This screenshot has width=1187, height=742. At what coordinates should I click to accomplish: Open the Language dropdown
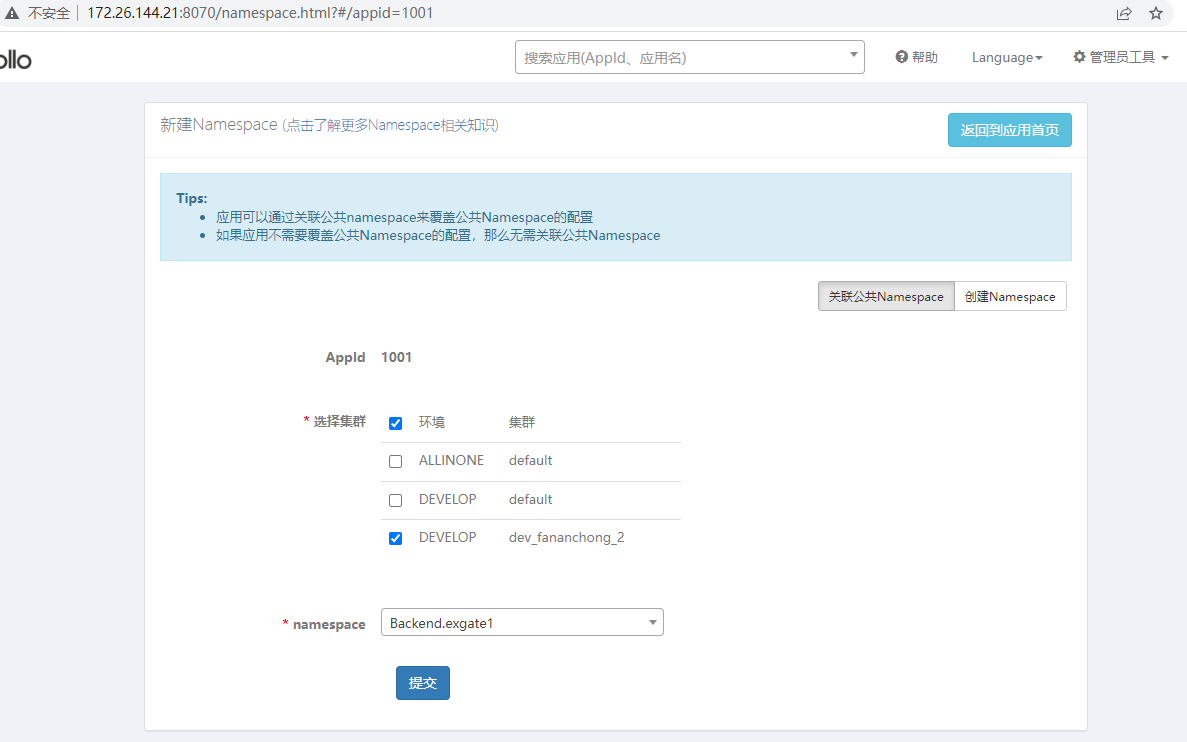click(1006, 57)
